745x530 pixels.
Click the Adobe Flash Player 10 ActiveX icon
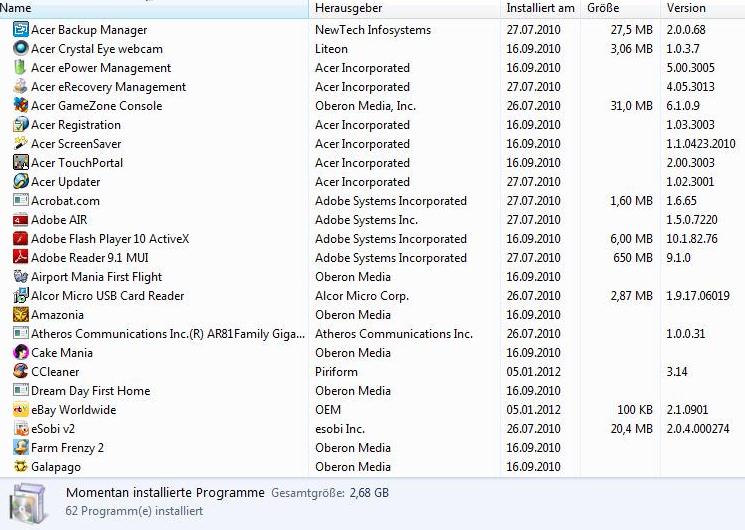pos(21,239)
